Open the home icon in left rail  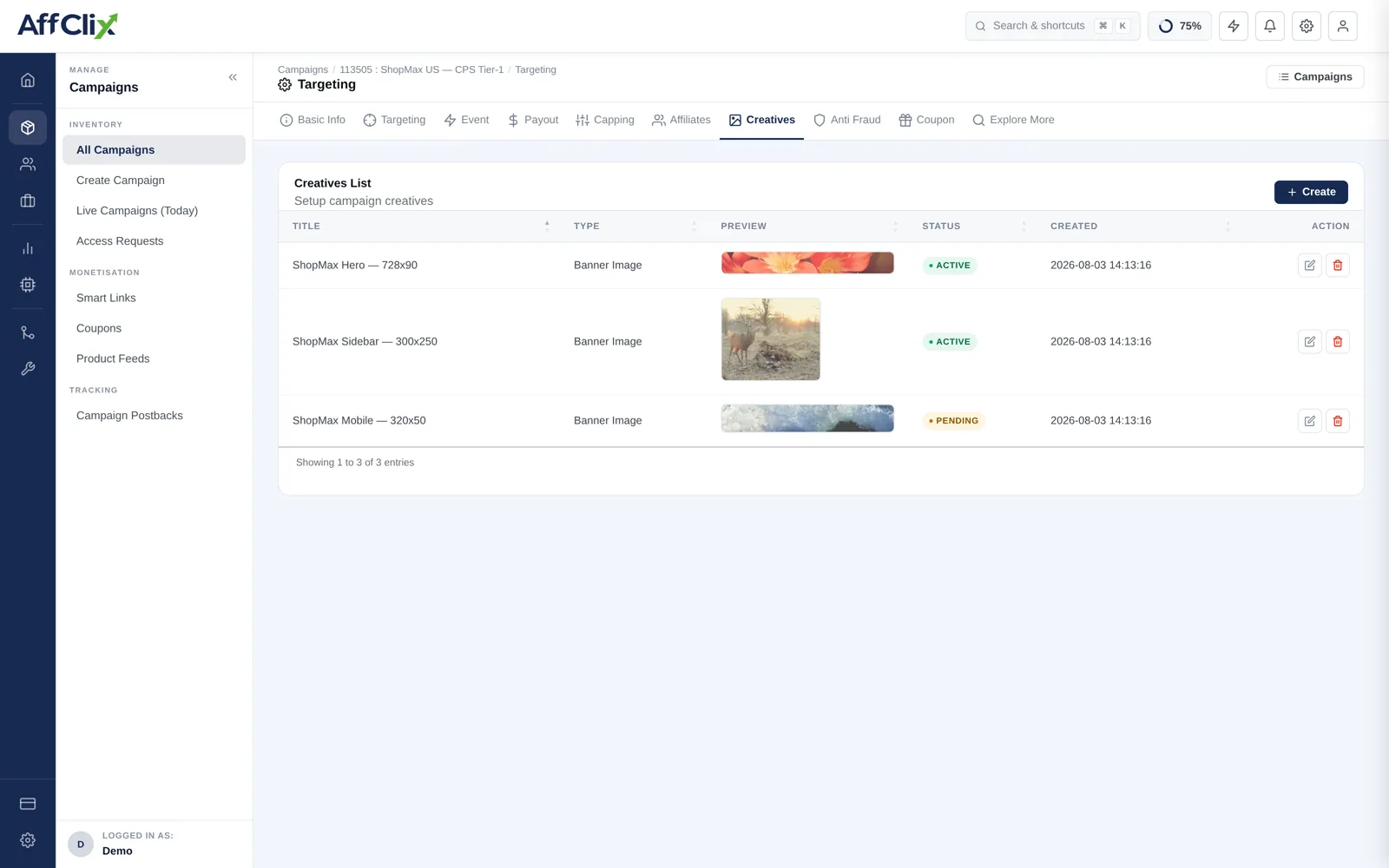click(x=28, y=80)
